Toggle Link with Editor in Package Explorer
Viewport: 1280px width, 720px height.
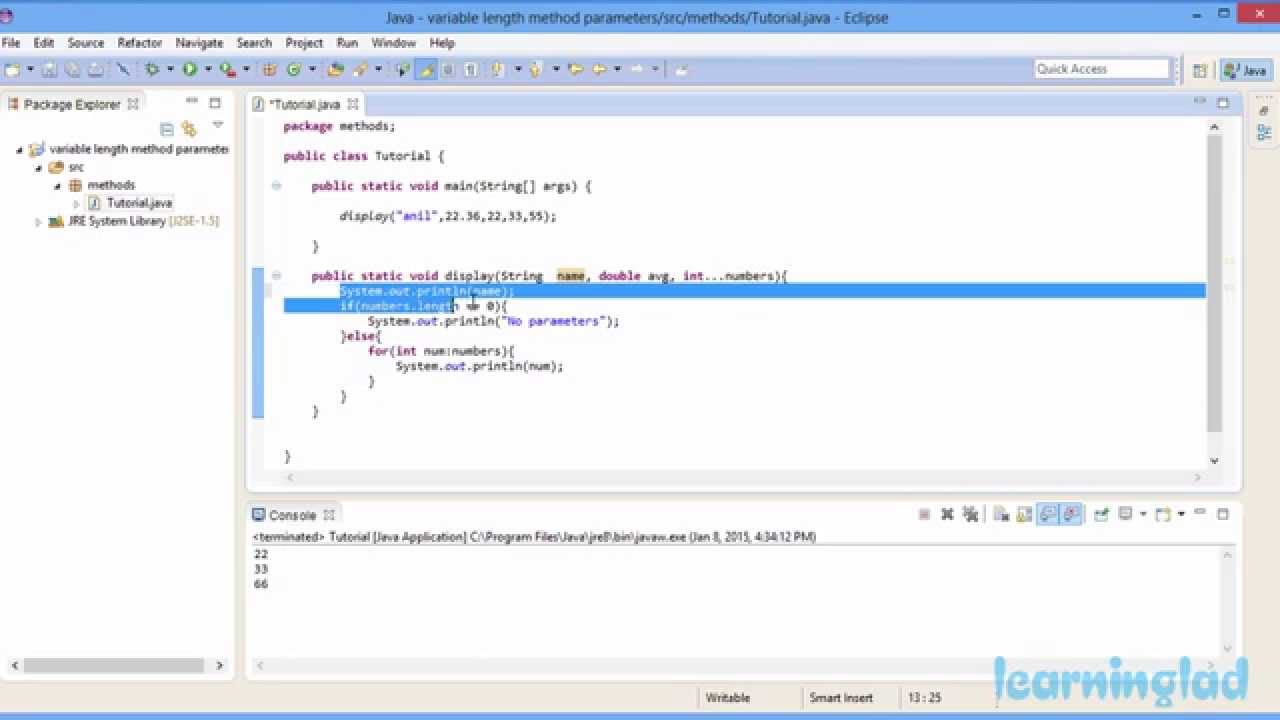pyautogui.click(x=189, y=129)
